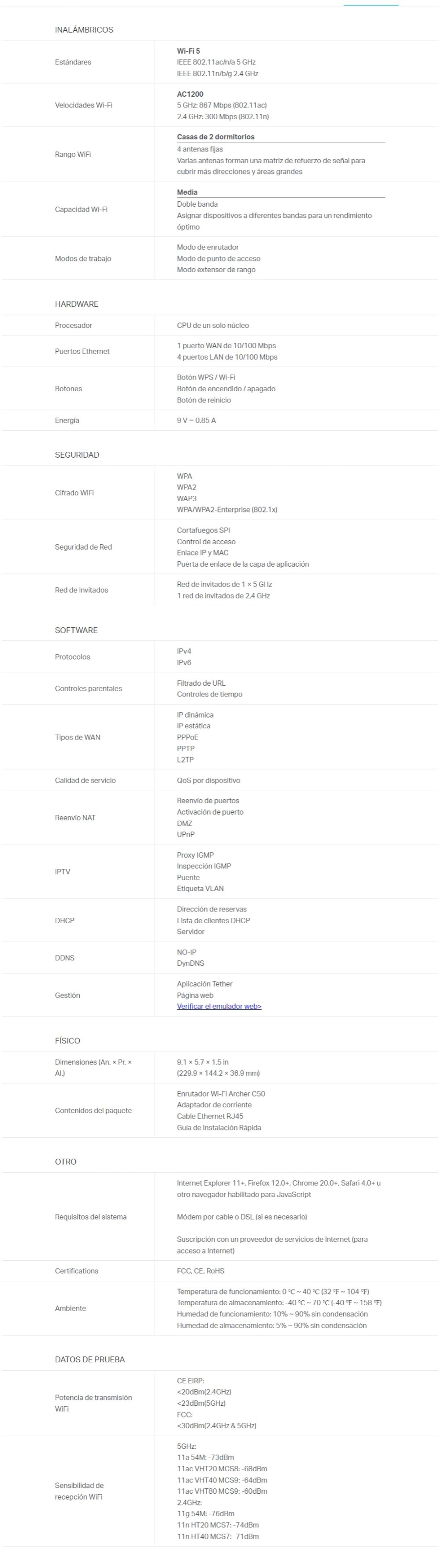440x1568 pixels.
Task: Click the Puertos Ethernet row label
Action: click(82, 351)
